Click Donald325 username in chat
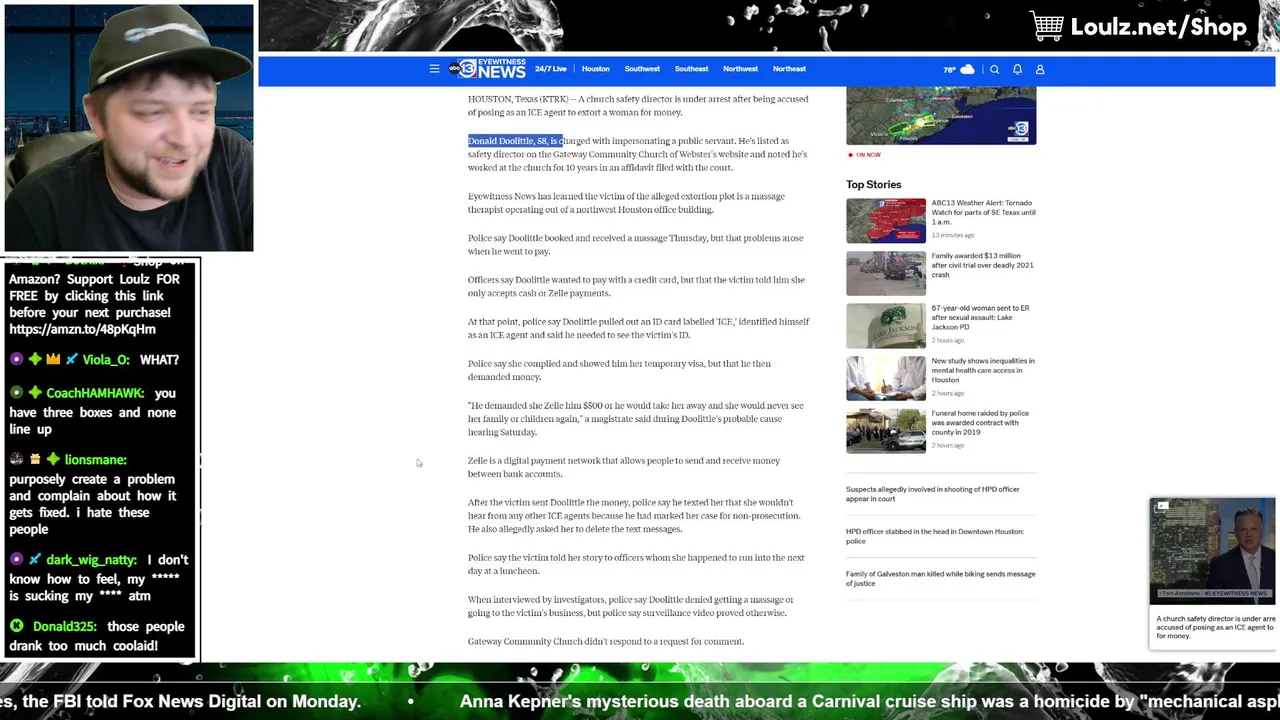 (x=66, y=626)
